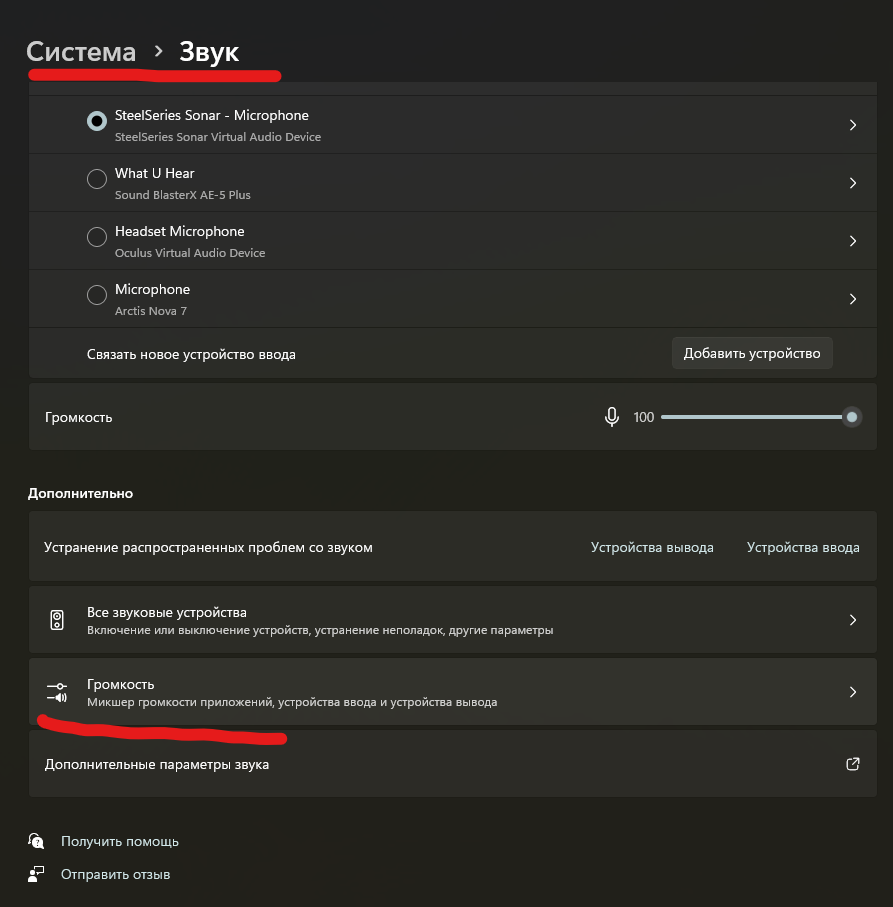This screenshot has width=893, height=907.
Task: Click the input volume slider handle
Action: pos(851,417)
